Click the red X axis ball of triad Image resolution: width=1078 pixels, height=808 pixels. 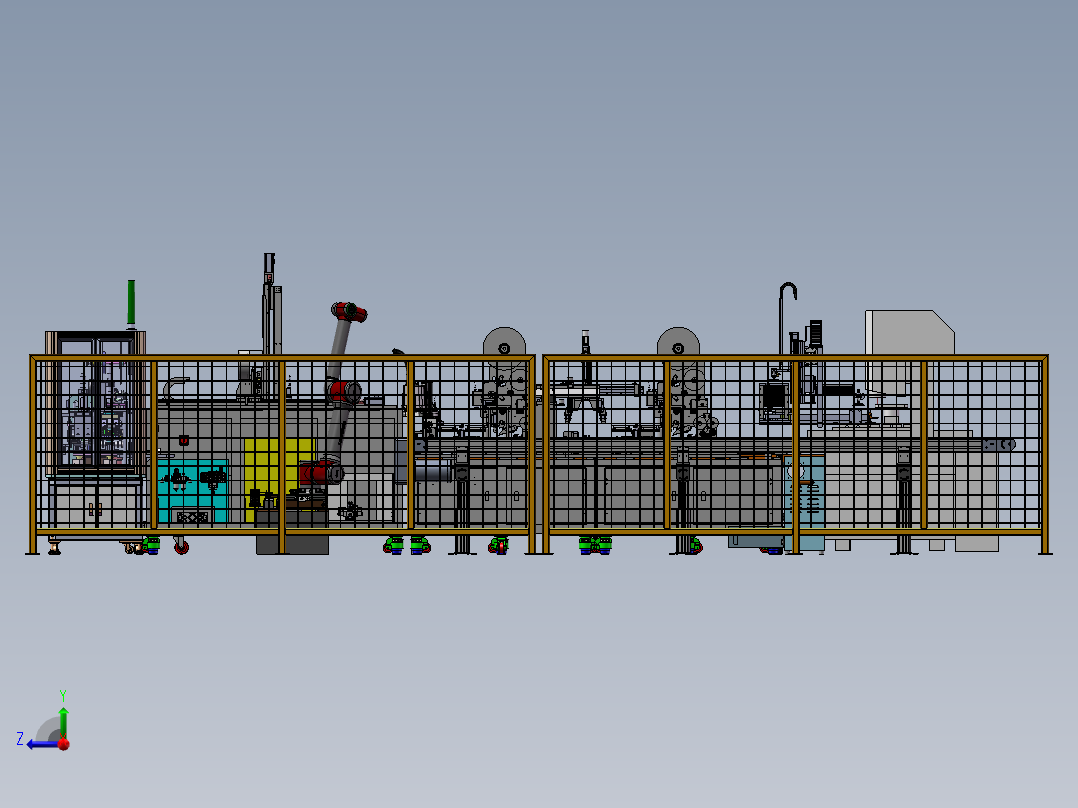click(64, 744)
